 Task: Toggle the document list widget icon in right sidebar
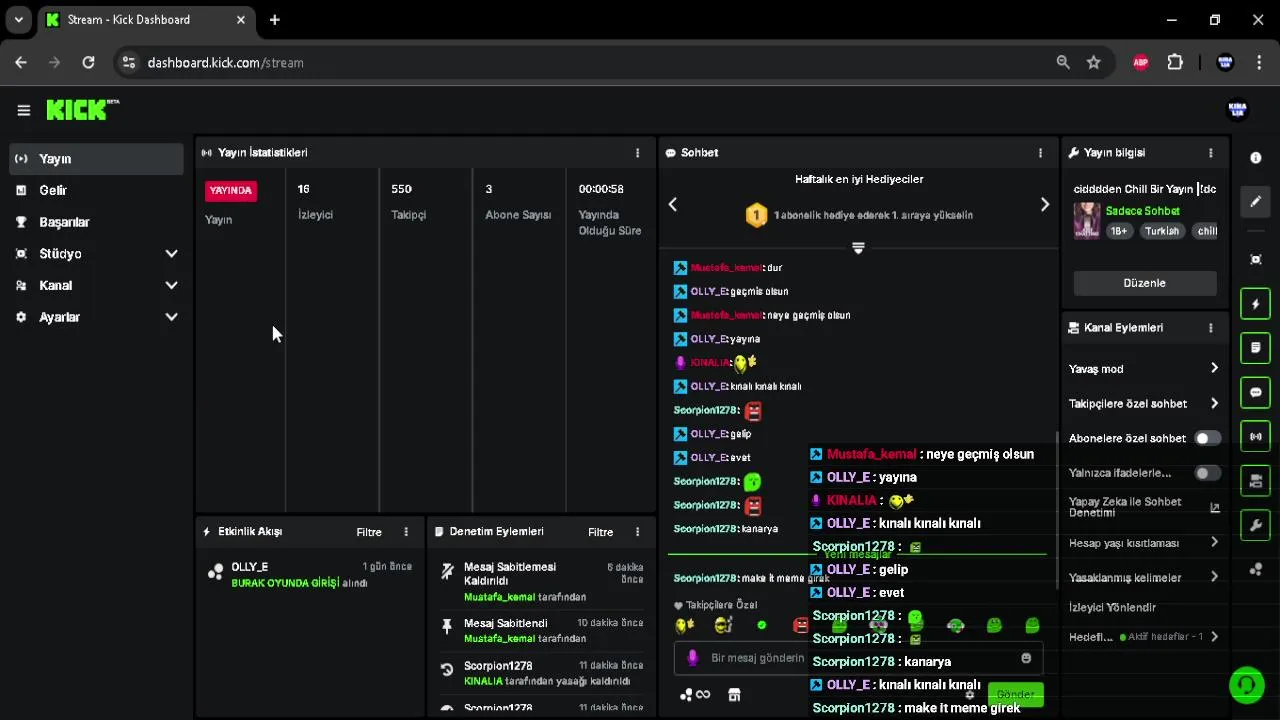(x=1256, y=348)
